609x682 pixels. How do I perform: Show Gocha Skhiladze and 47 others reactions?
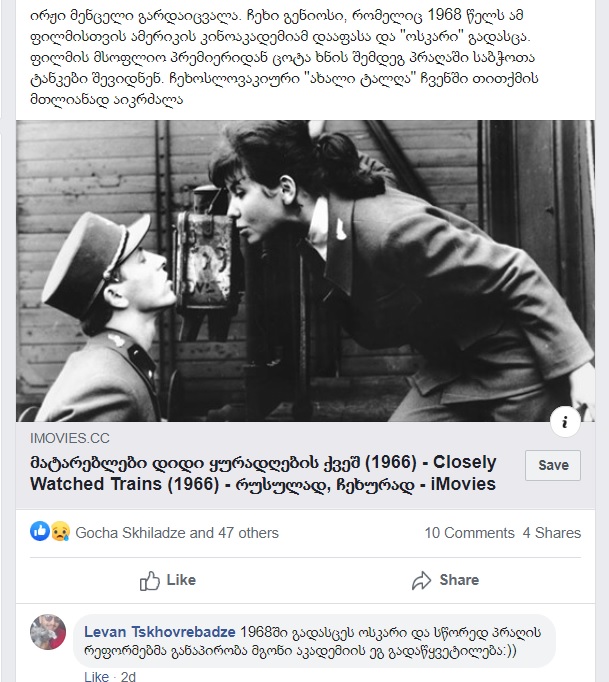[177, 533]
